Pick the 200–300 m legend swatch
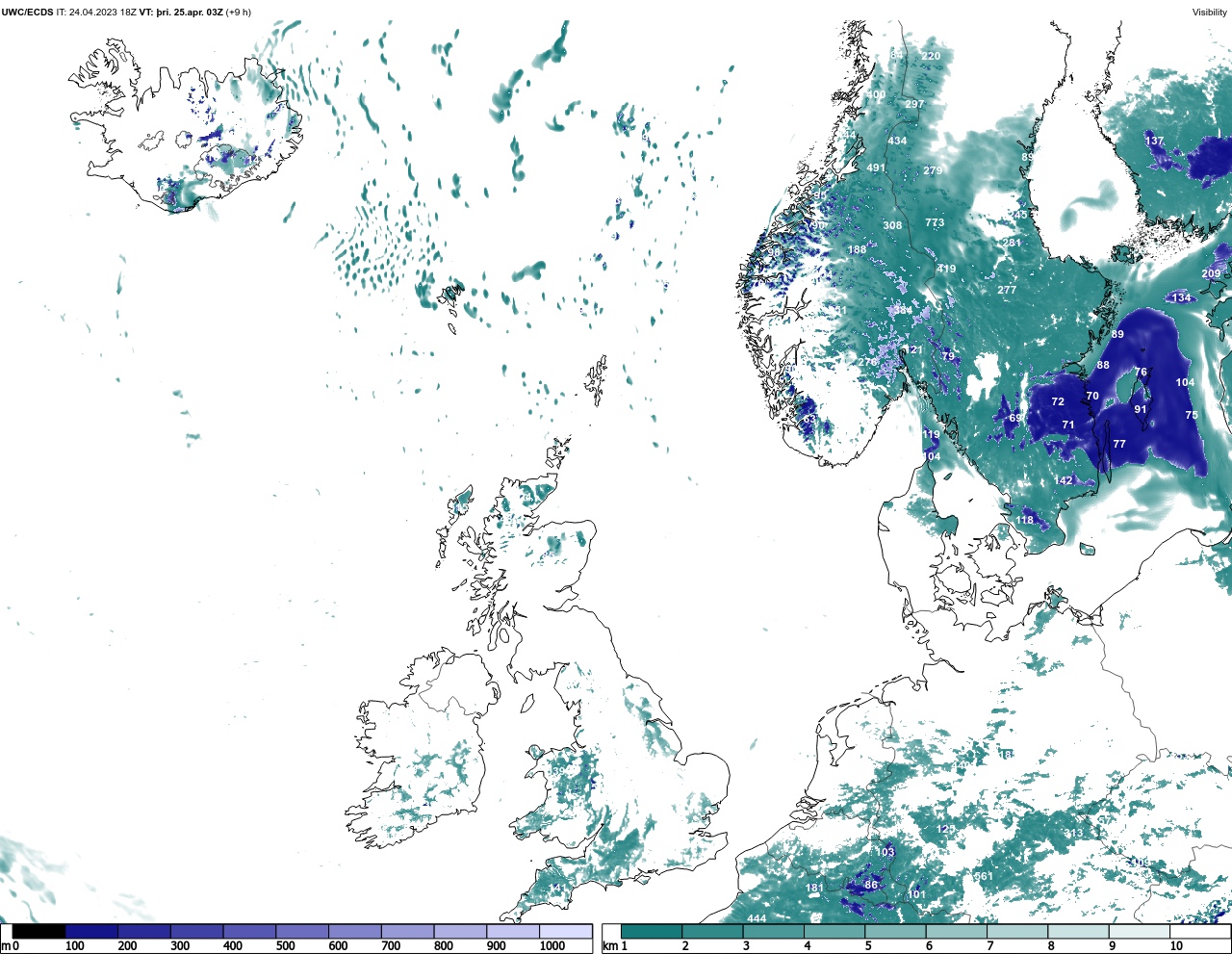This screenshot has width=1232, height=954. click(x=144, y=932)
